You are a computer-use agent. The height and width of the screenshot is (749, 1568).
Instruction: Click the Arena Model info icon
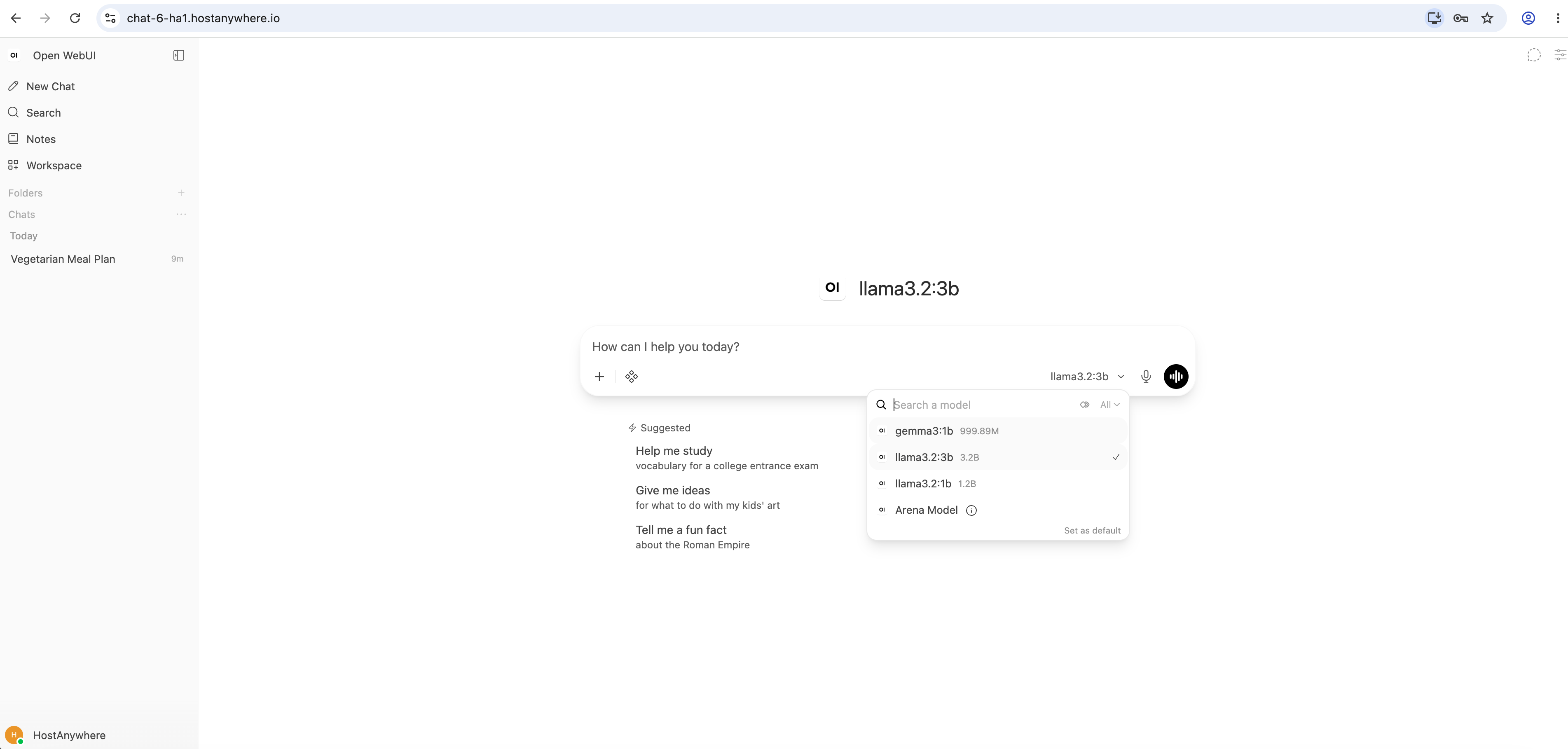coord(971,510)
